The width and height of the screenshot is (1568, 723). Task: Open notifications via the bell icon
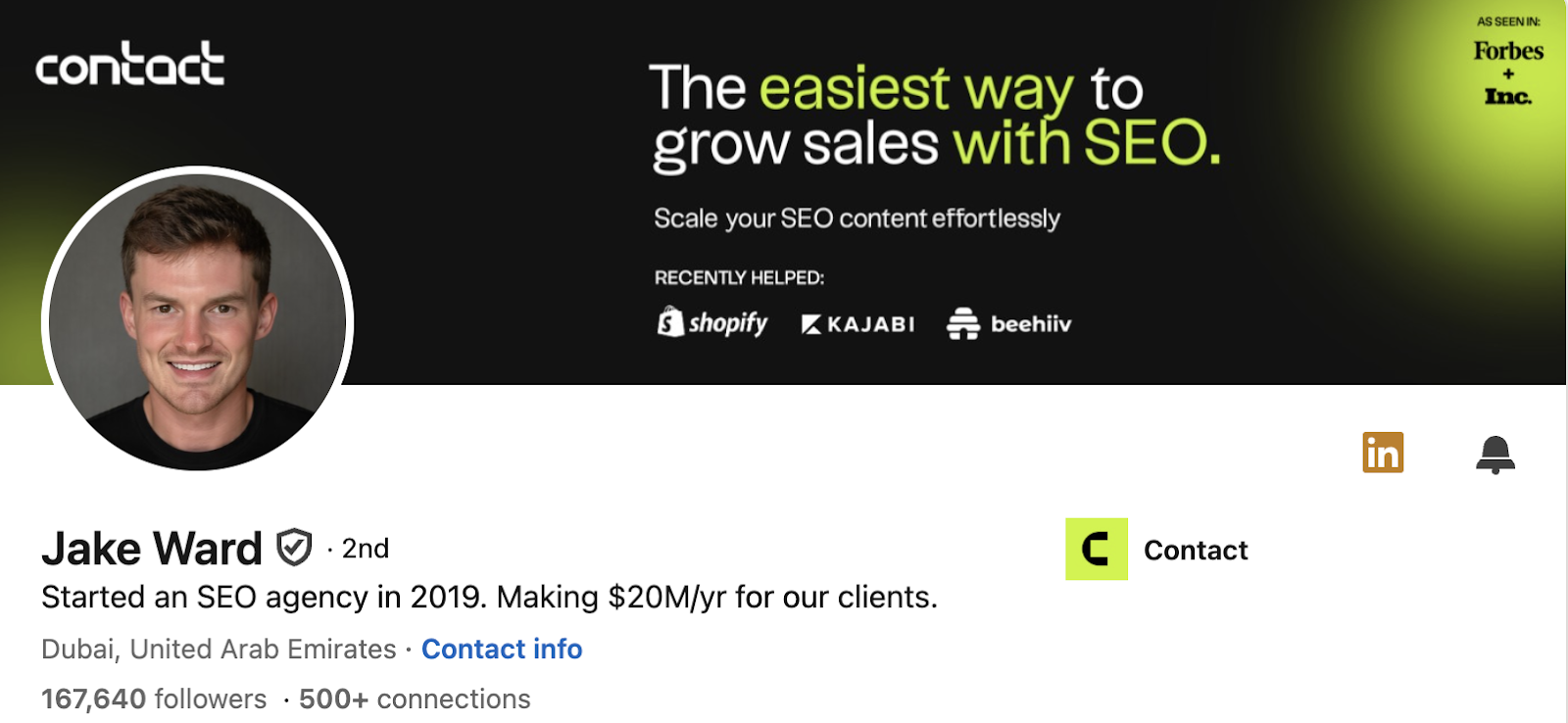(1494, 453)
